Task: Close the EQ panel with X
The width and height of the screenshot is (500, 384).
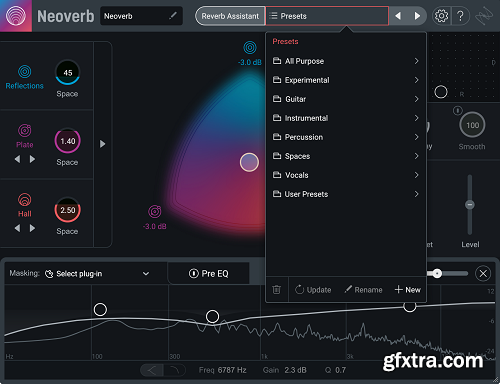Action: pyautogui.click(x=483, y=274)
